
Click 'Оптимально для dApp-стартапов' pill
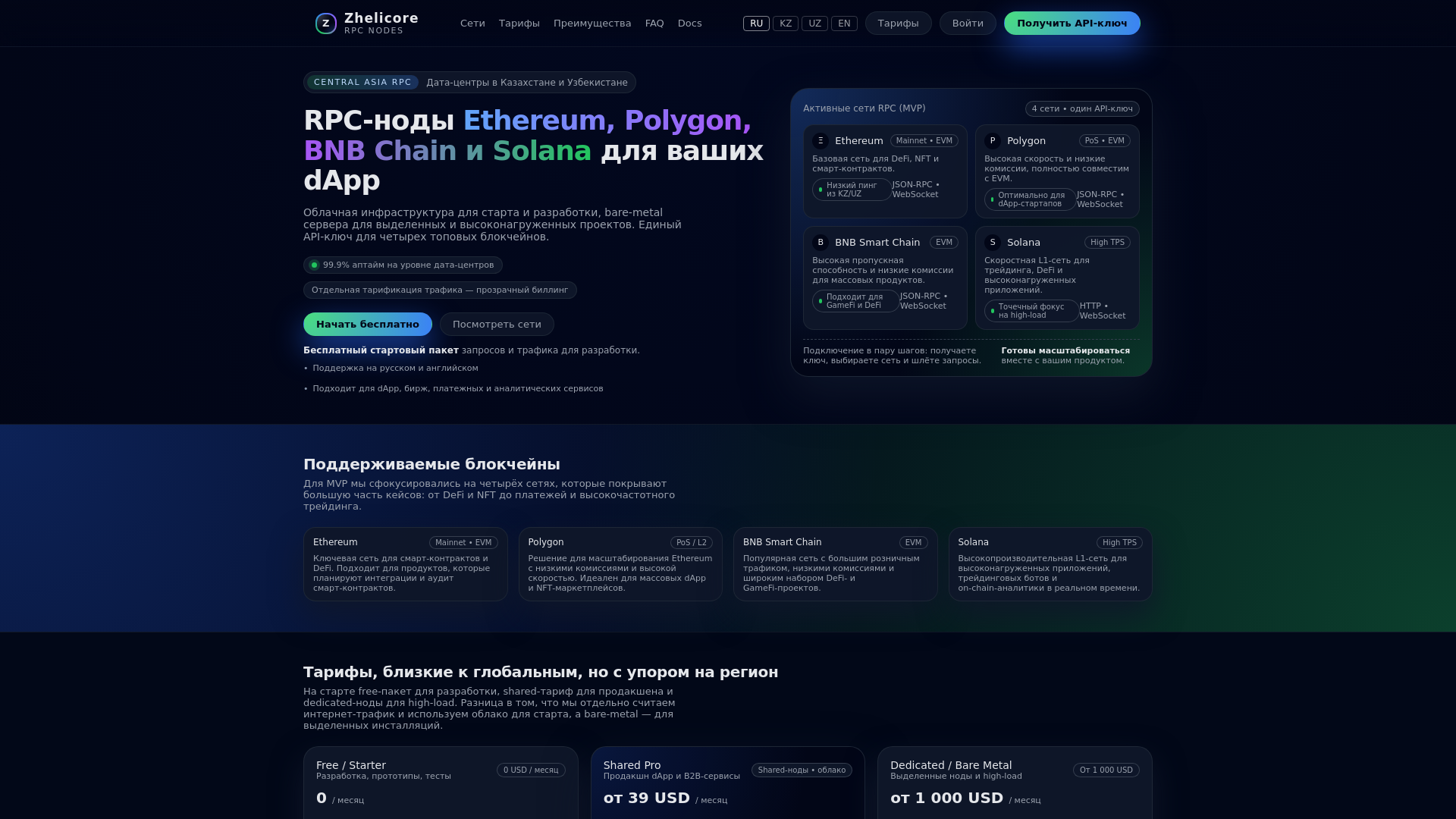click(x=1030, y=199)
